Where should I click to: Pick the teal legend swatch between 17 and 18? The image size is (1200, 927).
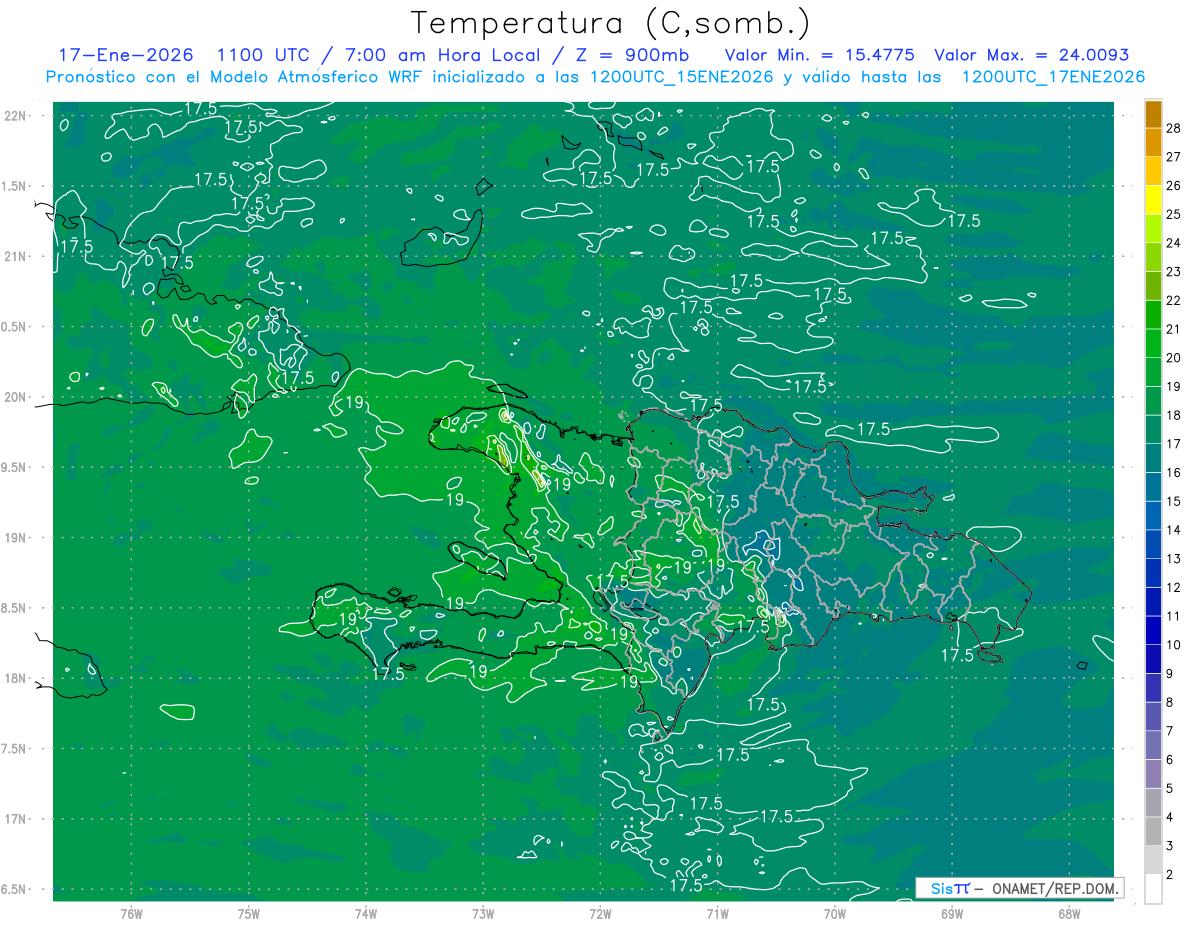click(1153, 429)
